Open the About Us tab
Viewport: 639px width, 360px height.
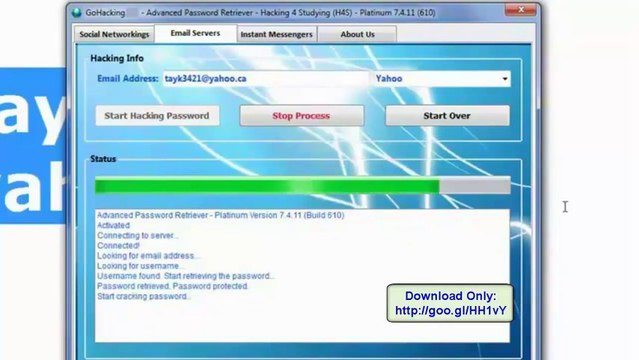(x=357, y=34)
